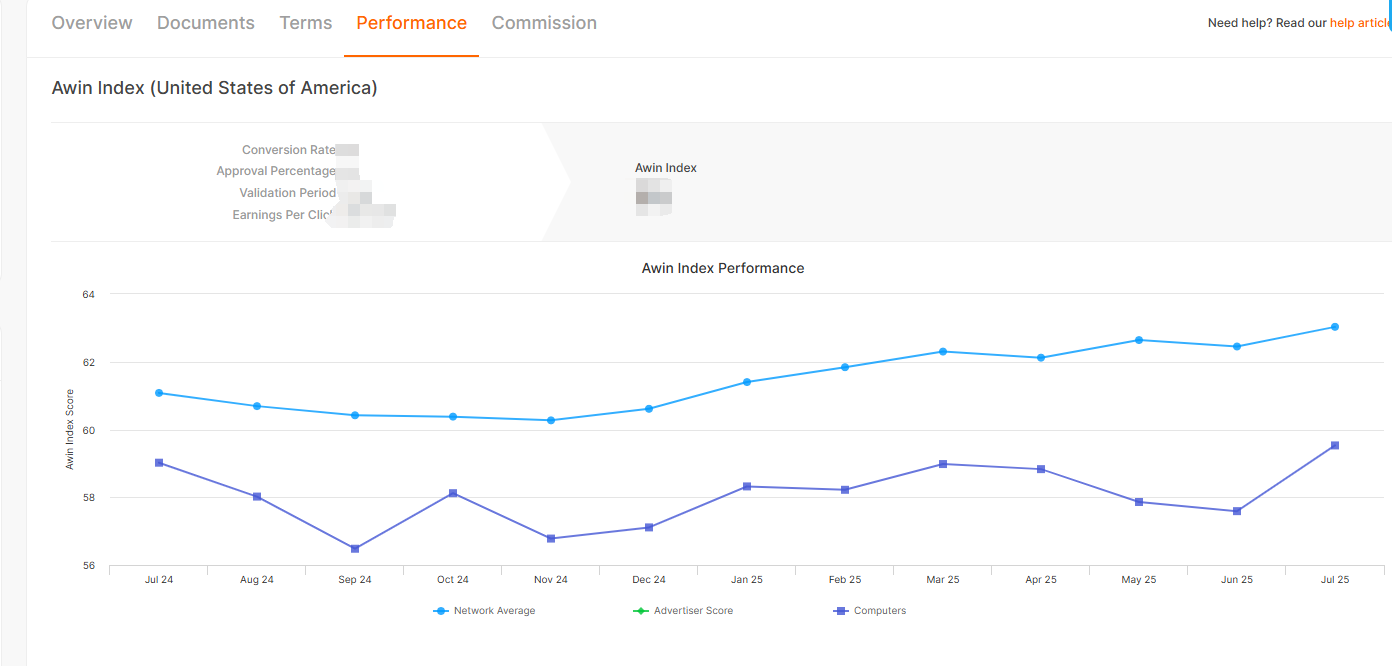Select Computers square marker for Nov 24

[x=551, y=539]
